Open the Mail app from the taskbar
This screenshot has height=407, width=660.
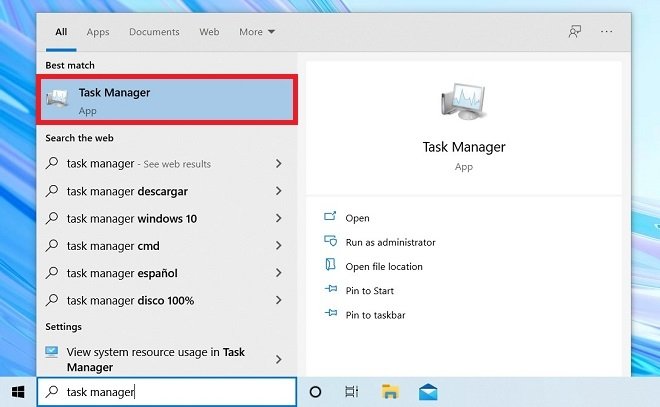(x=428, y=392)
